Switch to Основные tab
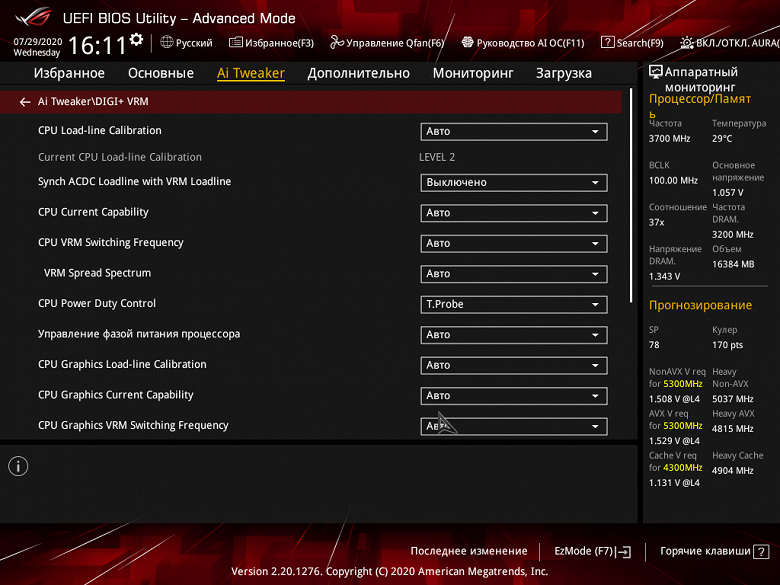 (161, 73)
